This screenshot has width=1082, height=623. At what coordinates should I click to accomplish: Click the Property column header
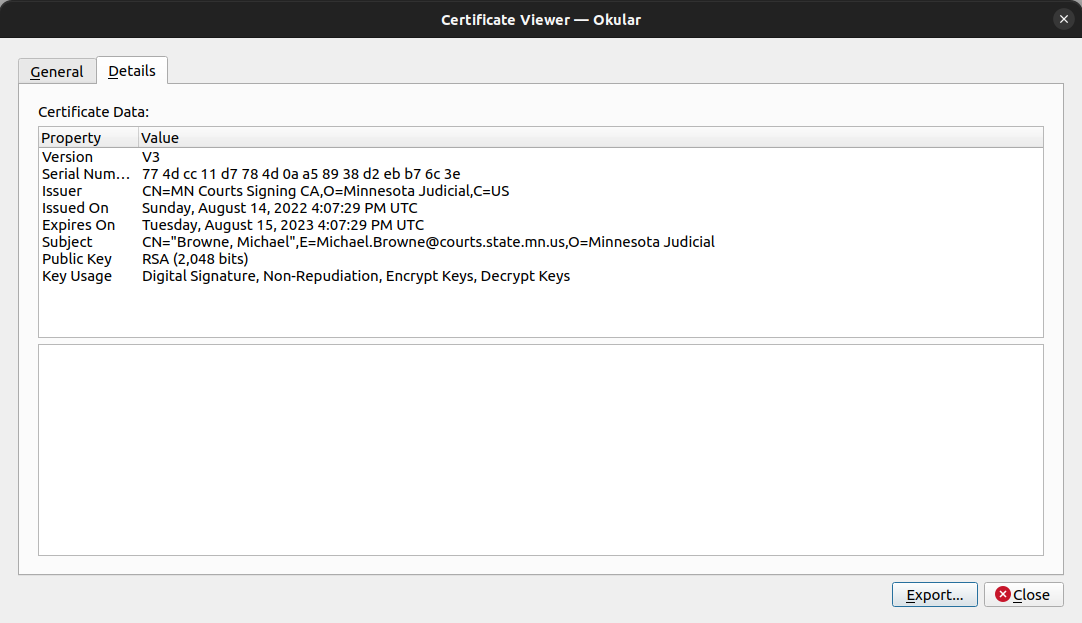[x=88, y=137]
